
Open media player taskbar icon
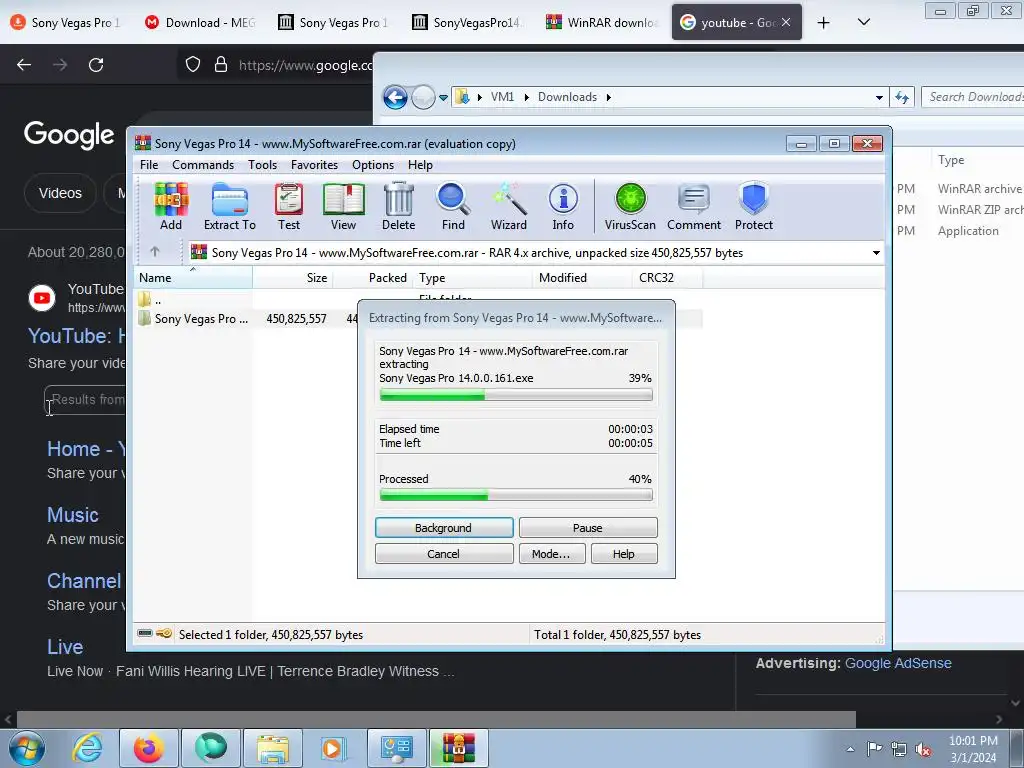[333, 748]
